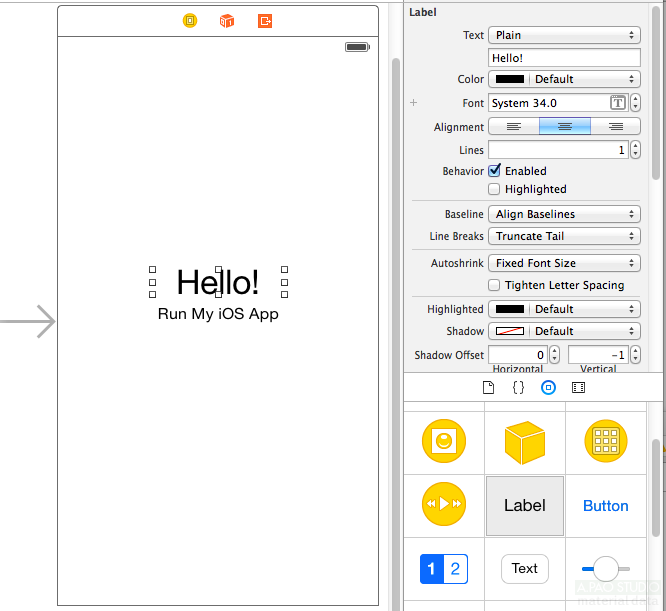This screenshot has height=611, width=666.
Task: Click the black Color swatch for label text
Action: click(510, 79)
